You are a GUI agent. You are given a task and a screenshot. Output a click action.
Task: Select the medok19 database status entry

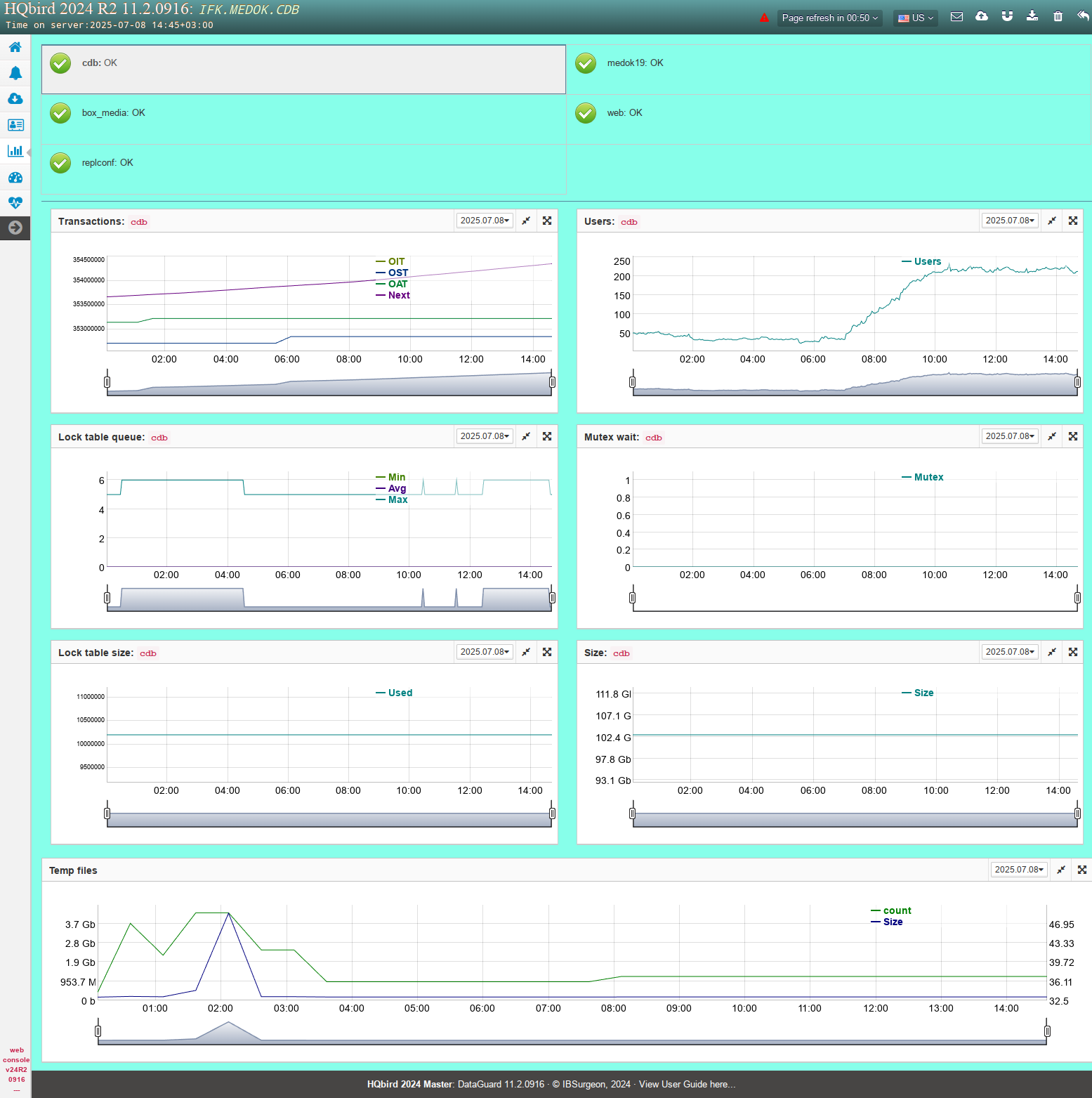[635, 63]
